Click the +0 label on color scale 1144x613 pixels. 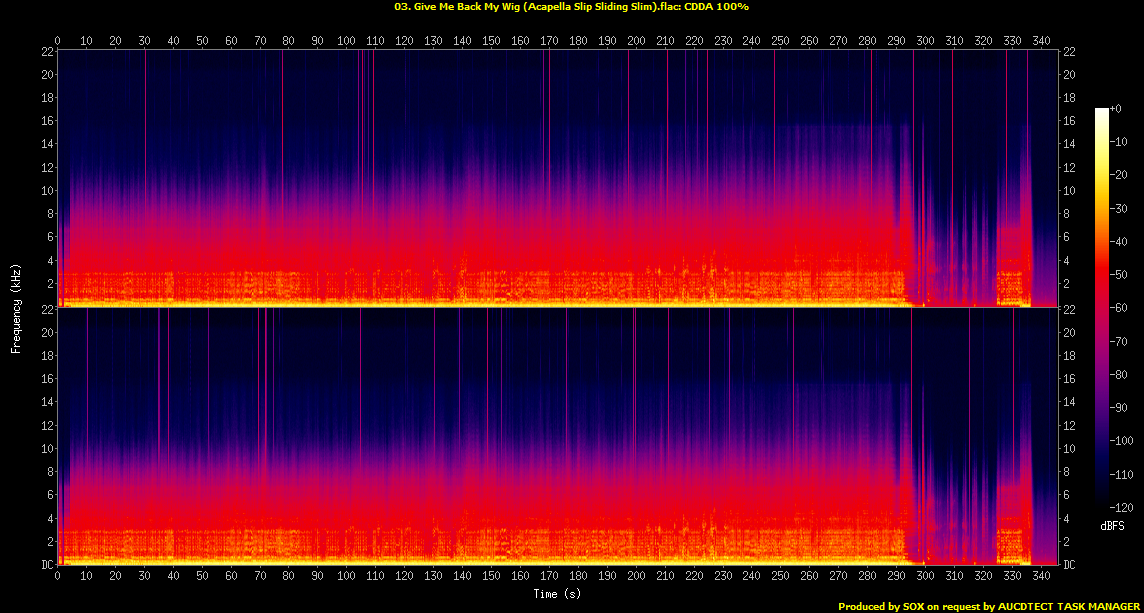tap(1115, 108)
